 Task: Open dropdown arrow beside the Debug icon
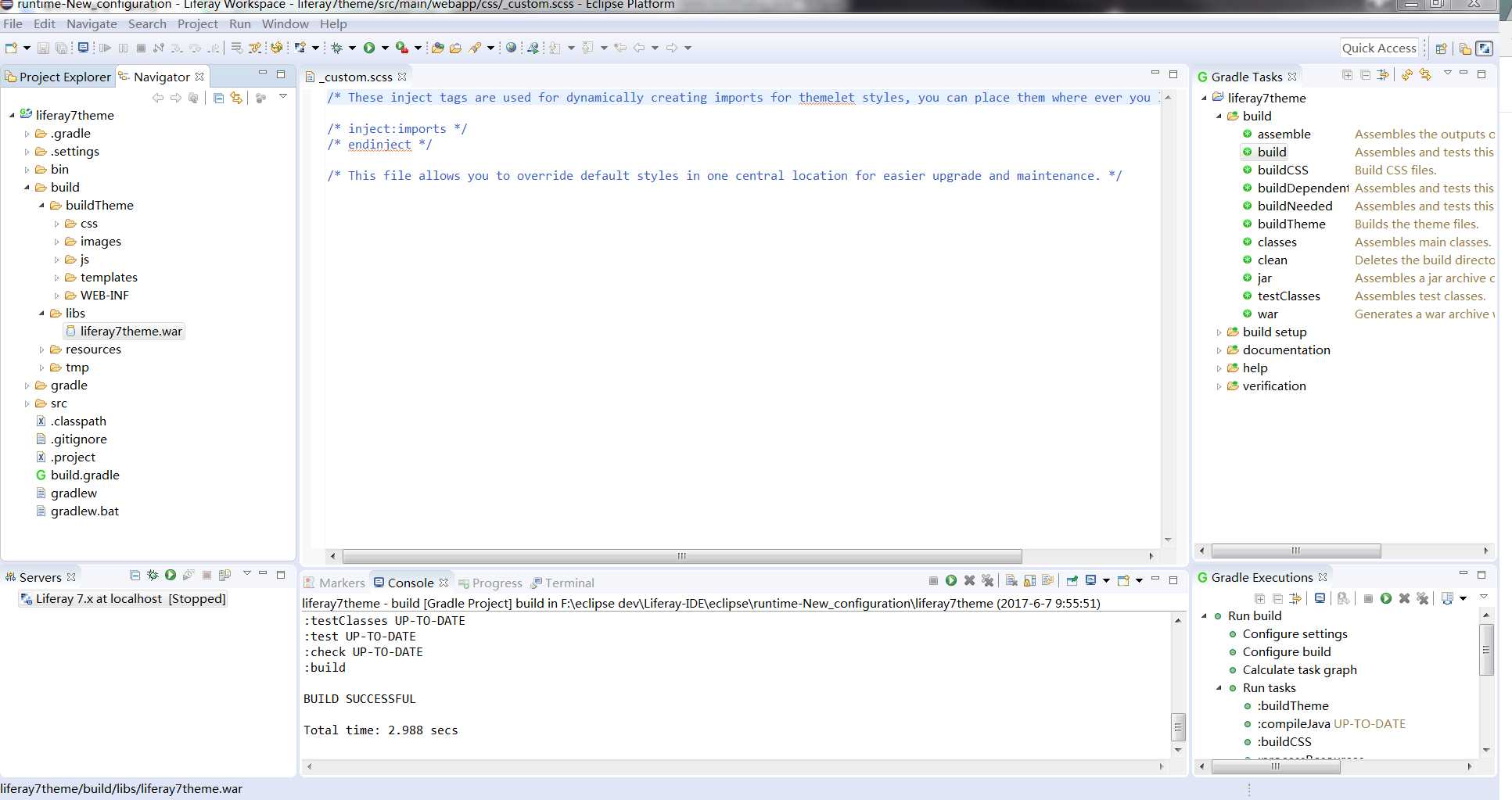point(352,48)
